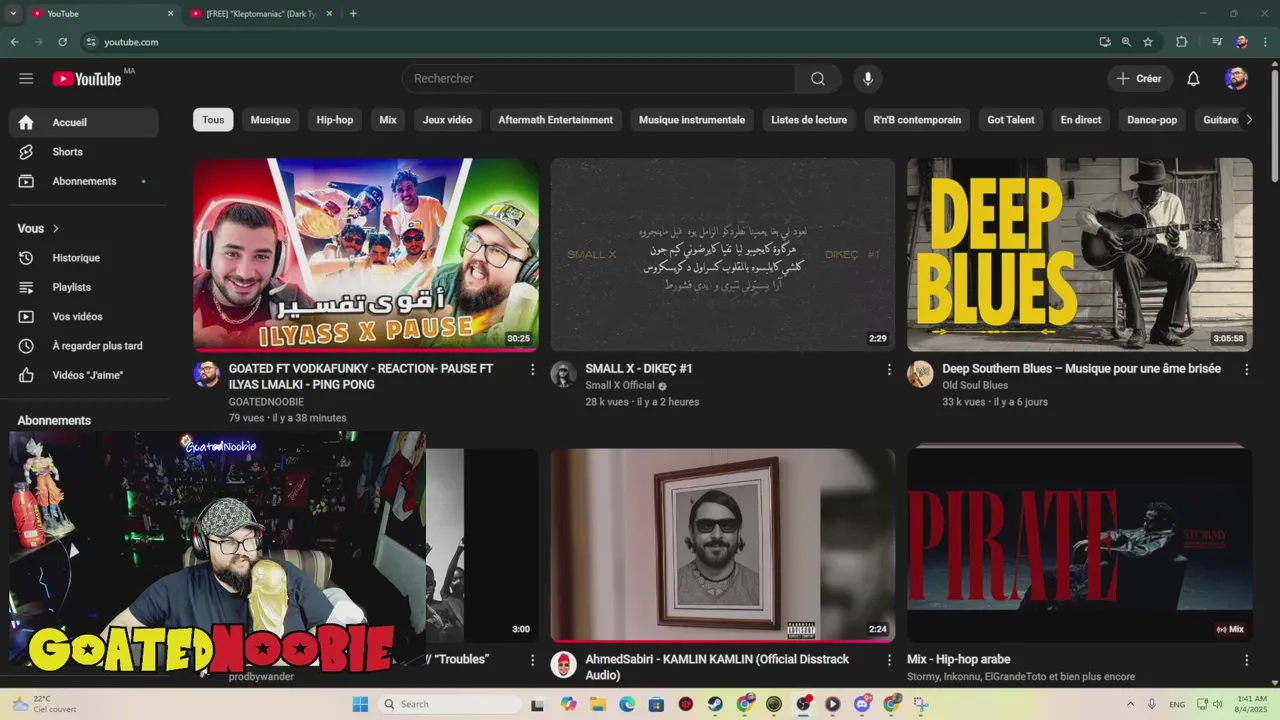Open the ILYASS X PAUSE video thumbnail

(366, 254)
